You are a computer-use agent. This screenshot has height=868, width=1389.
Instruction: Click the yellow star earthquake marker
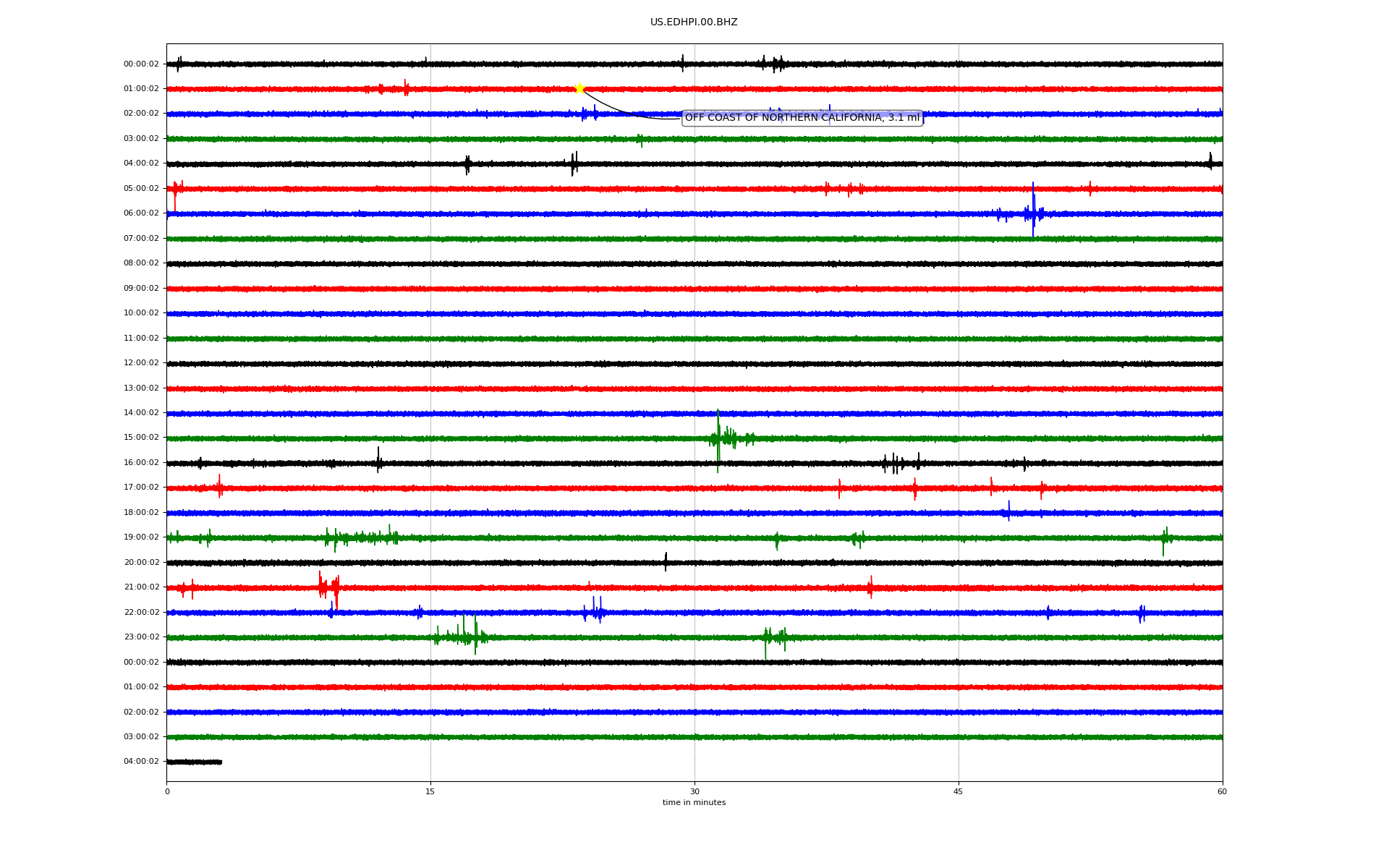click(579, 88)
